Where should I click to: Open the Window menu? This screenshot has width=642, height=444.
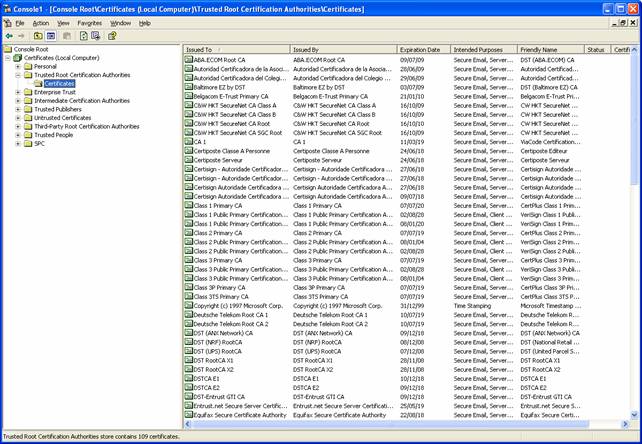click(120, 23)
